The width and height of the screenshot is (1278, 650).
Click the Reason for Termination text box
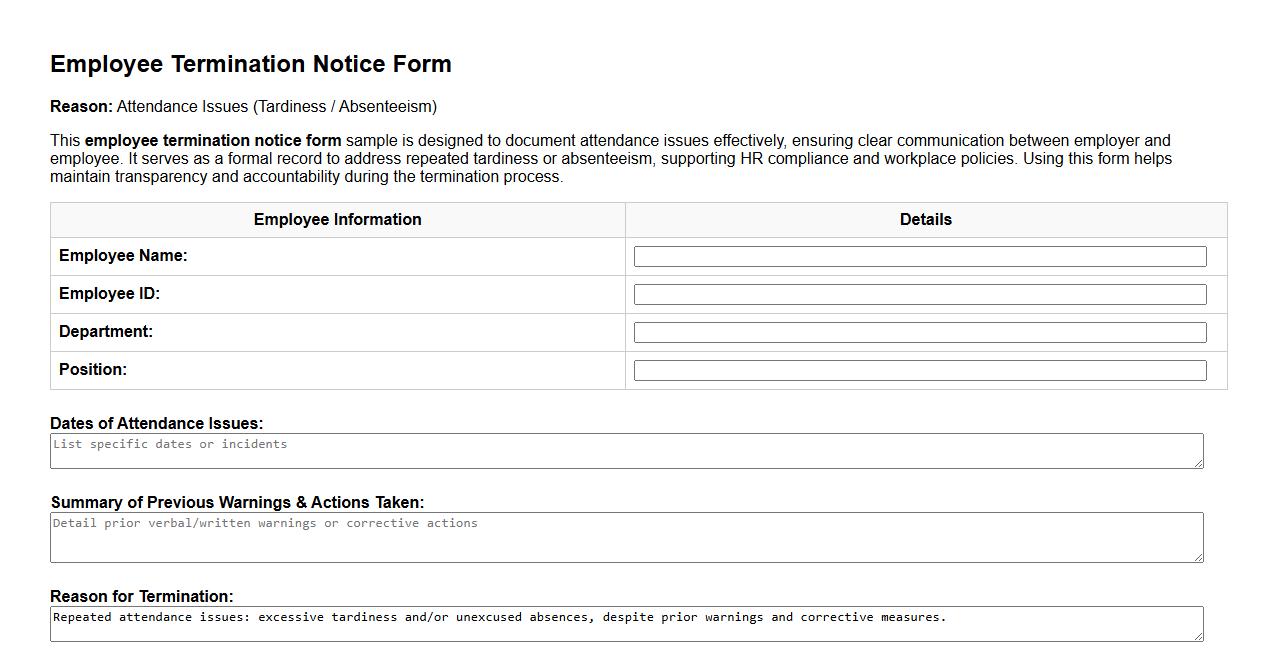tap(626, 623)
